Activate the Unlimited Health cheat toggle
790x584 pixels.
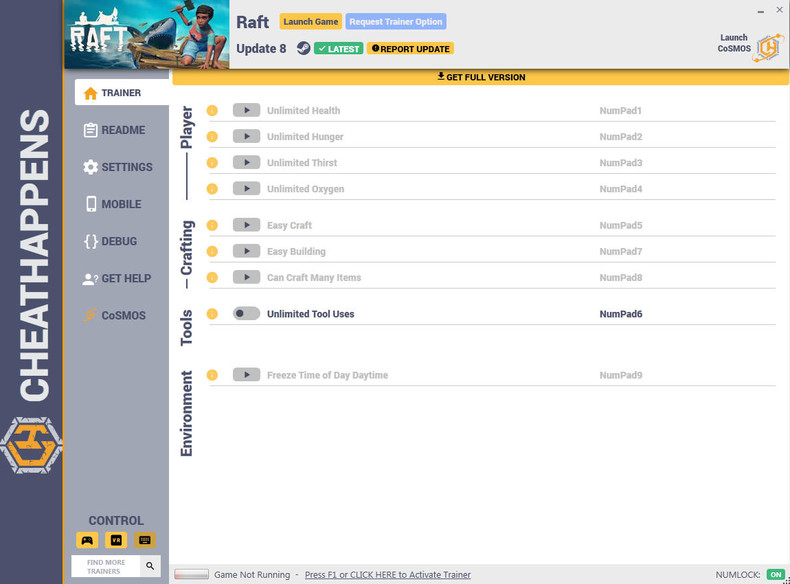[246, 110]
